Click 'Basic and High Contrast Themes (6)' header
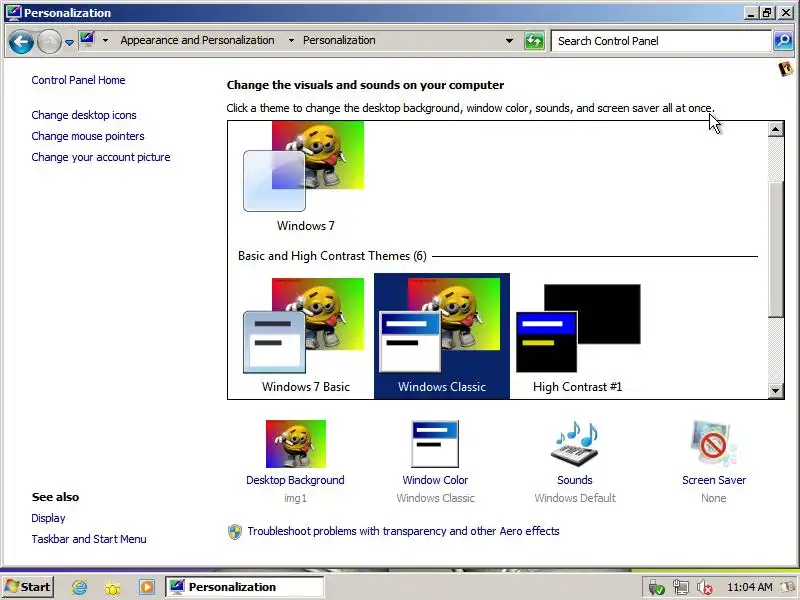 tap(332, 256)
